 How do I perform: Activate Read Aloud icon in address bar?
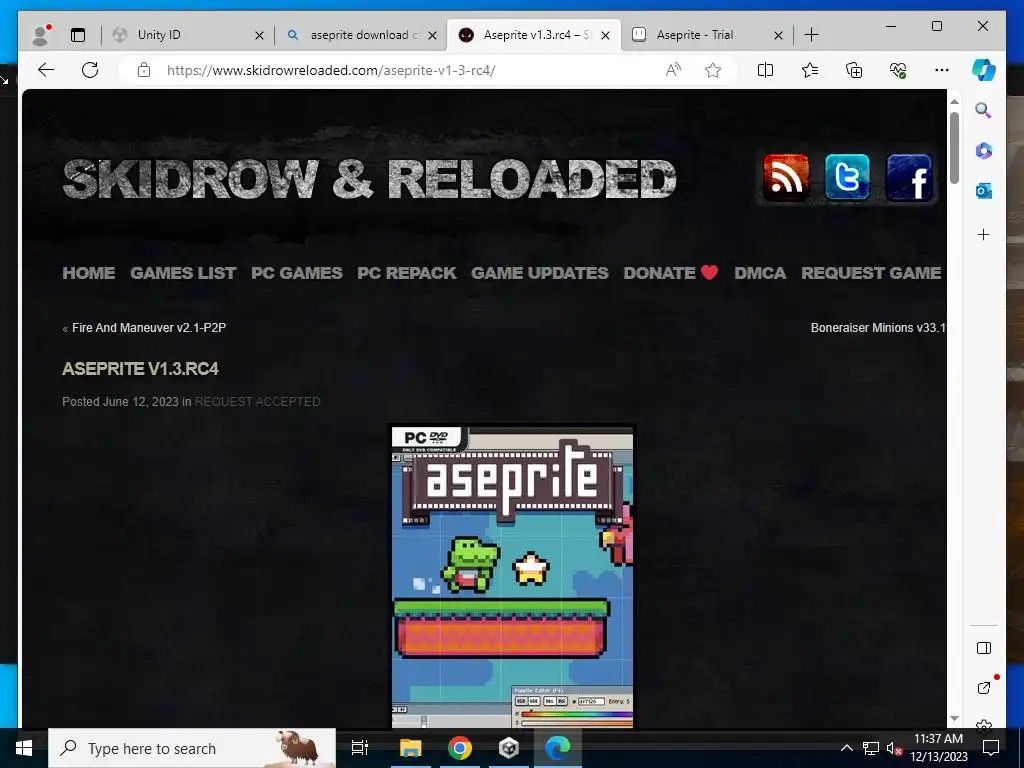(673, 70)
